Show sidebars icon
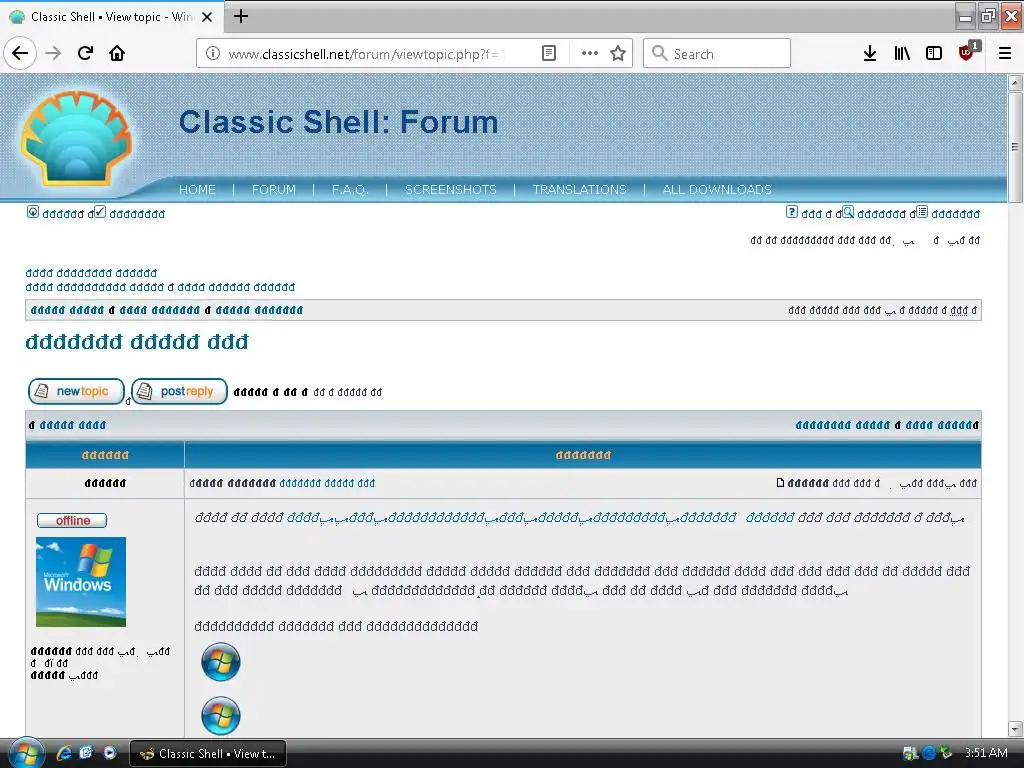 point(934,54)
